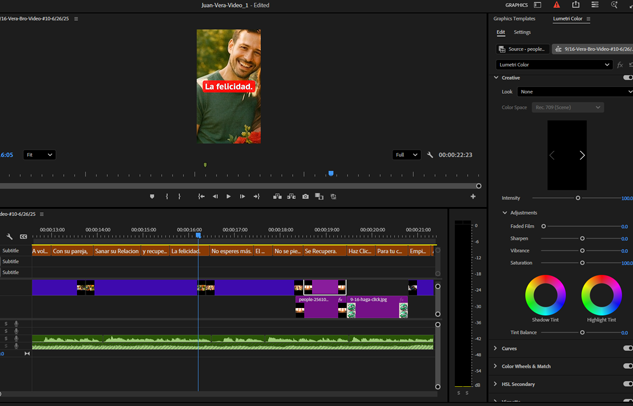633x406 pixels.
Task: Click the red warning alert icon
Action: (x=556, y=5)
